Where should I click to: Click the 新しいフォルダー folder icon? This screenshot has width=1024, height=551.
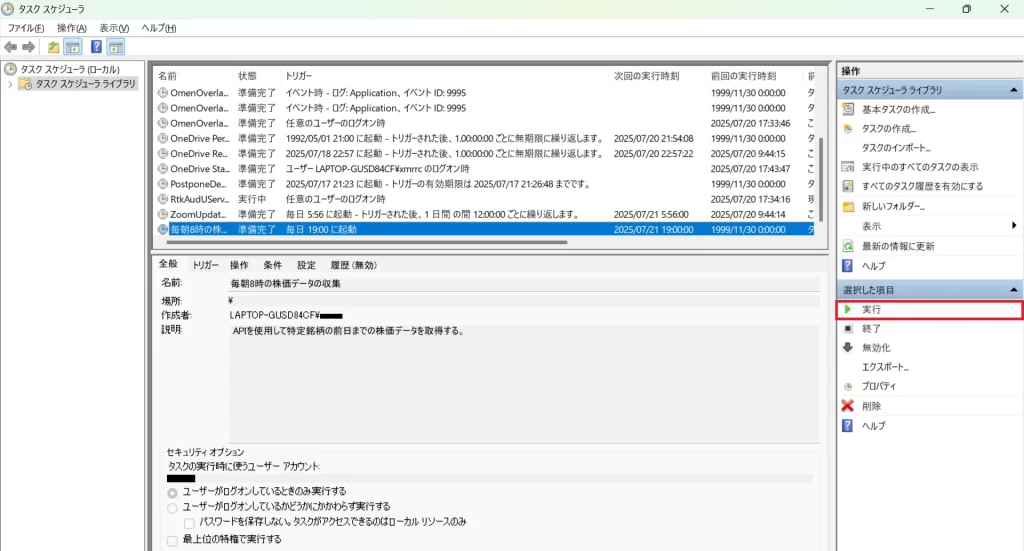tap(848, 206)
